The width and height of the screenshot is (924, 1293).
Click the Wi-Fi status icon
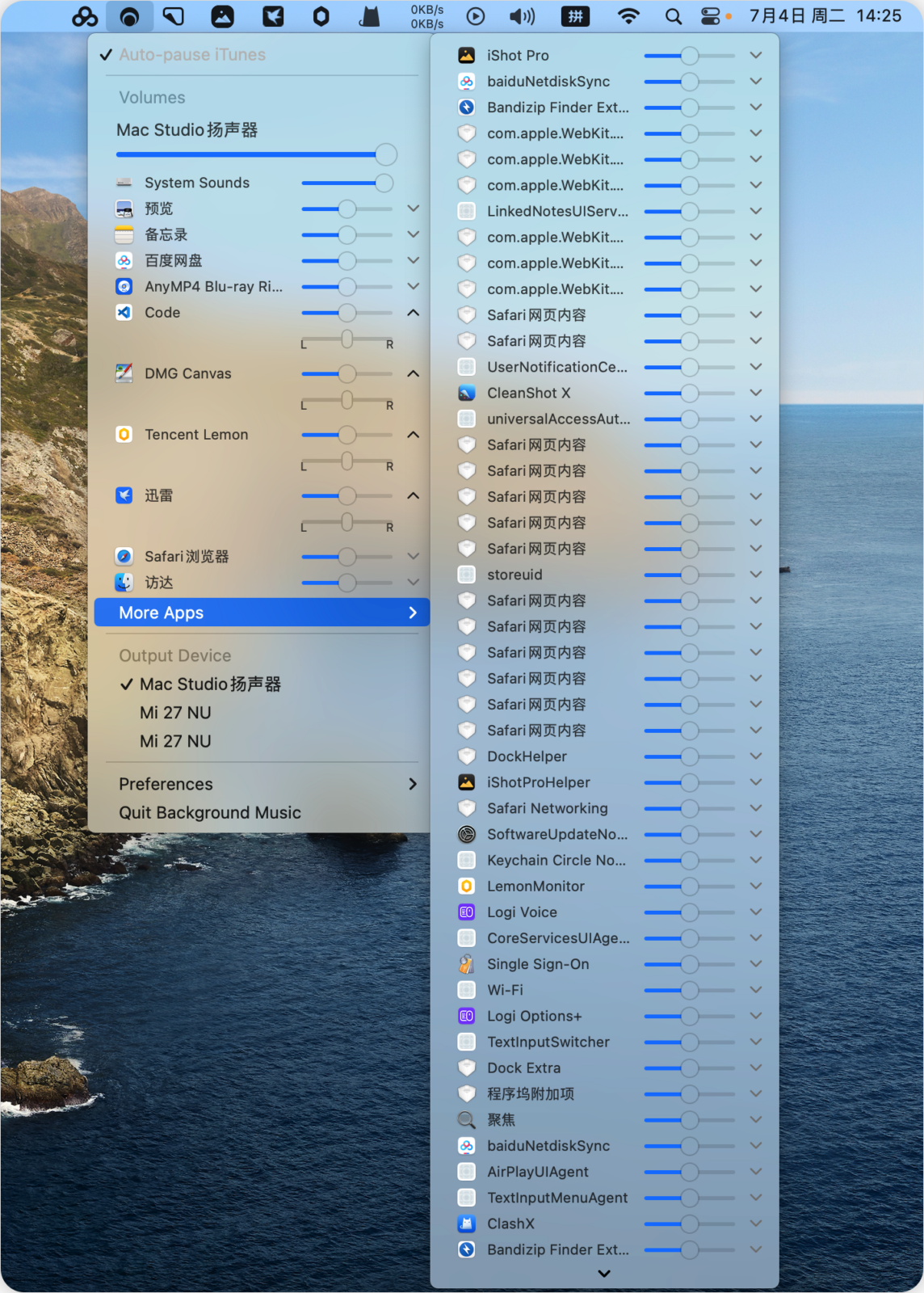628,16
